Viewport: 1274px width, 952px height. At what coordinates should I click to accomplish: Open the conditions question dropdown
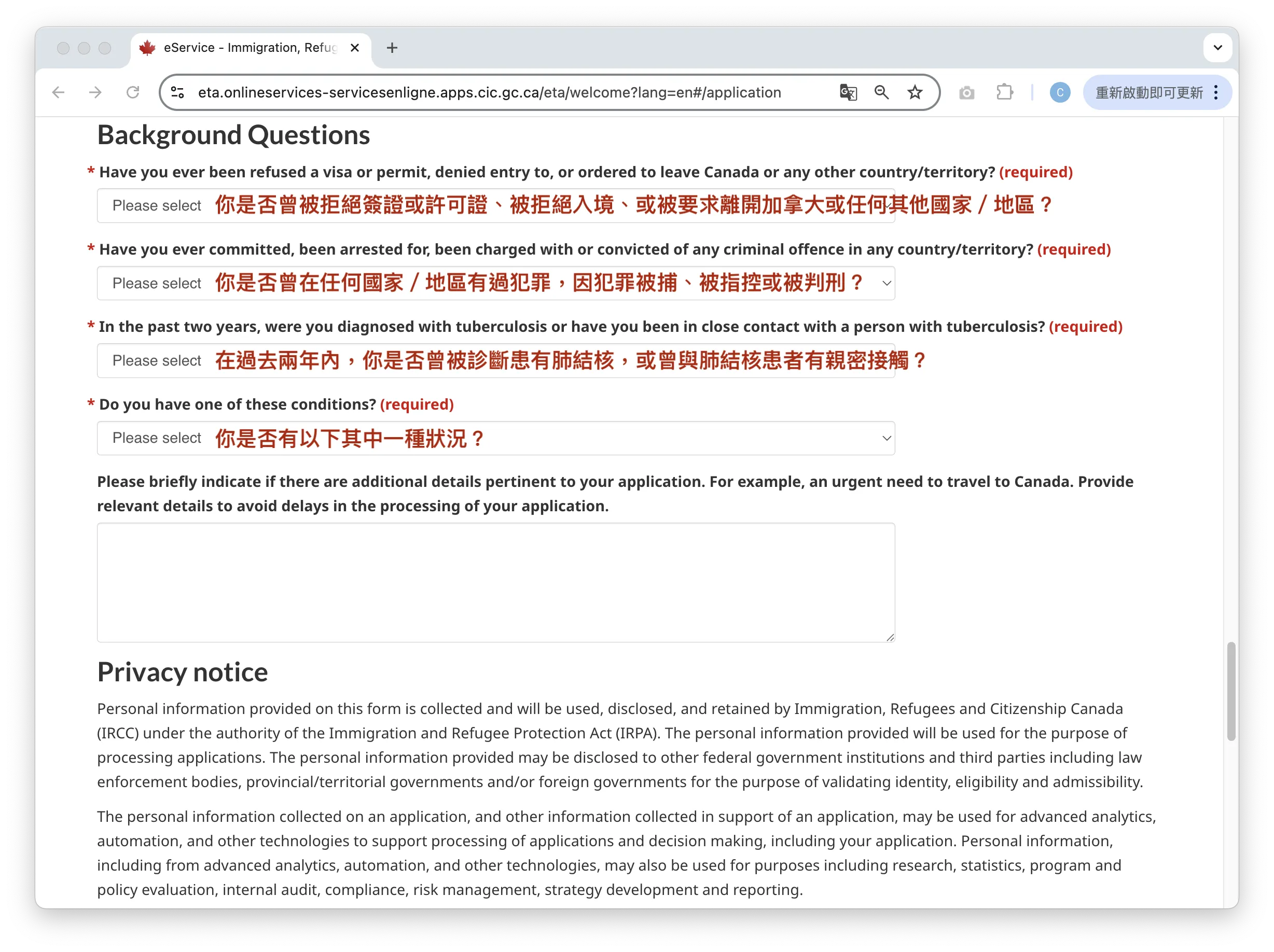coord(496,438)
